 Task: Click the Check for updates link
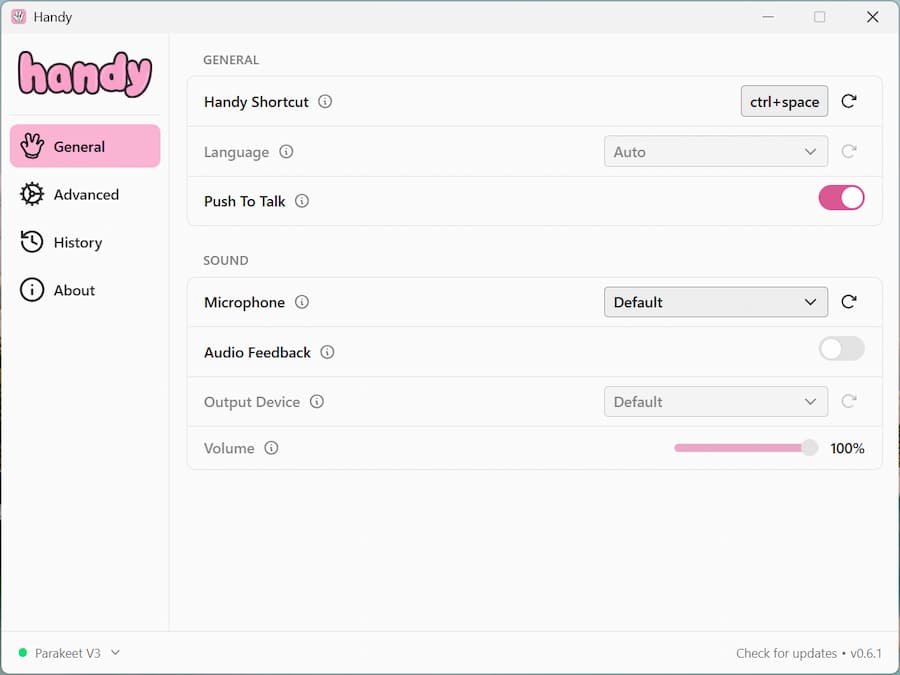(786, 653)
